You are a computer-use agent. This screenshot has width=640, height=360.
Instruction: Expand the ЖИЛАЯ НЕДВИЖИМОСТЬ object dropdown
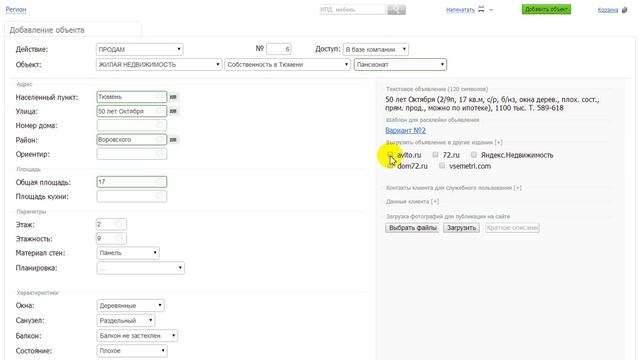(159, 64)
